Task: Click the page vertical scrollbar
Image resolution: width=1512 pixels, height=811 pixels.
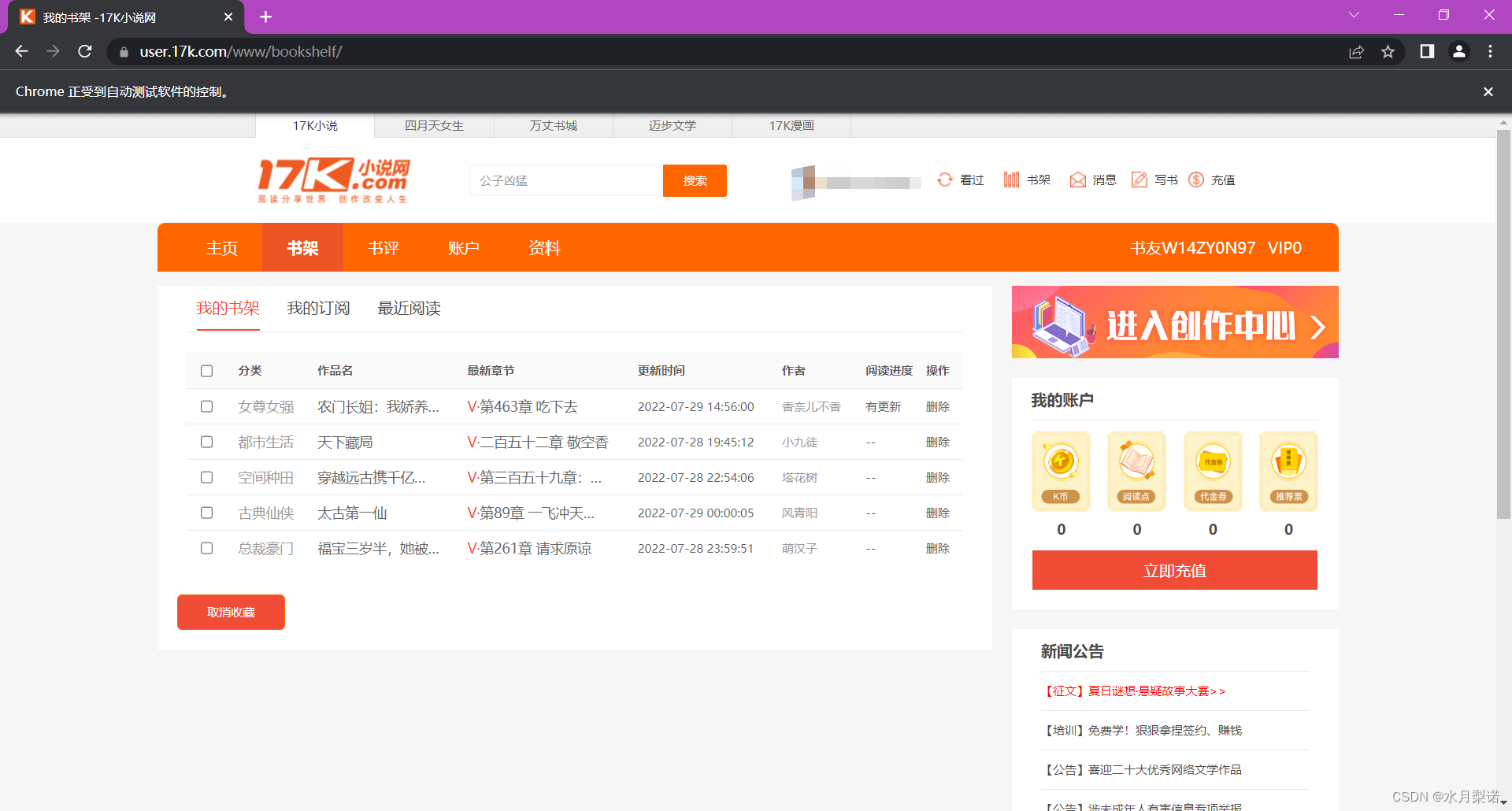Action: 1503,324
